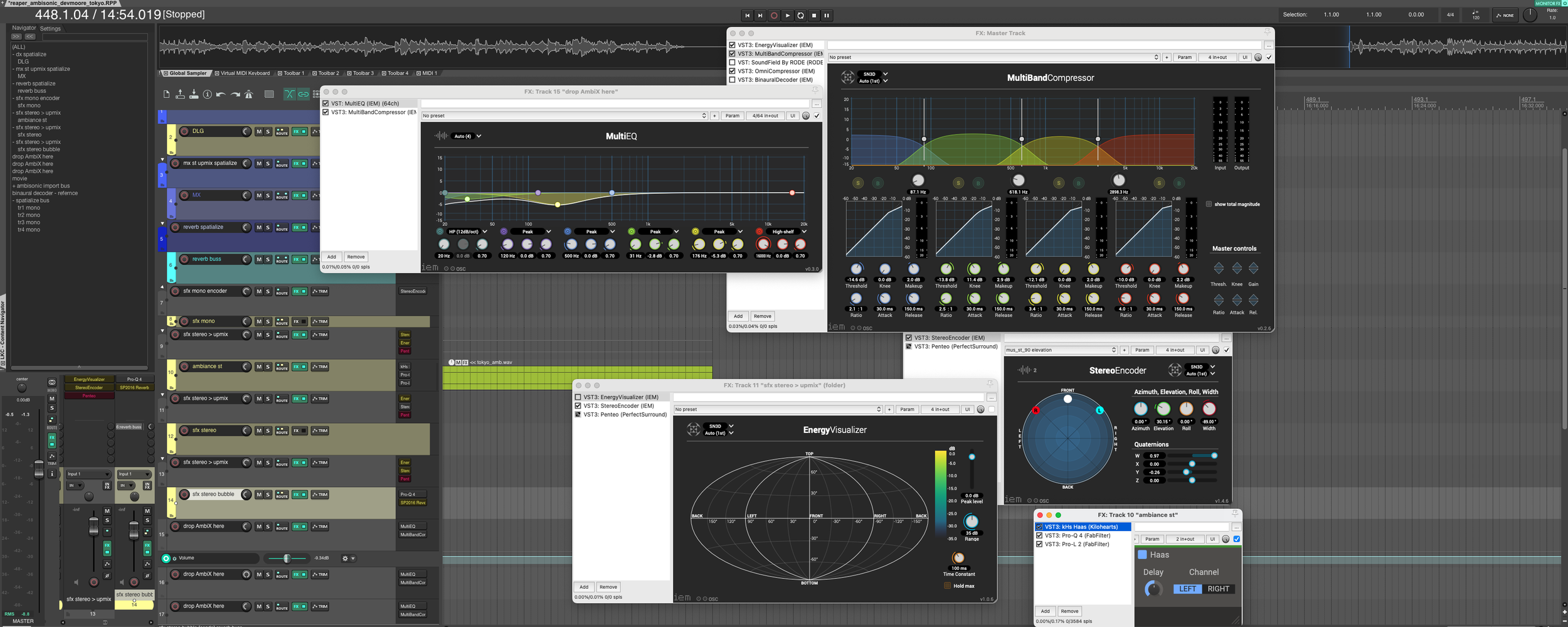This screenshot has width=1568, height=627.
Task: Enable the SoundField By RODE plugin checkbox
Action: point(732,62)
